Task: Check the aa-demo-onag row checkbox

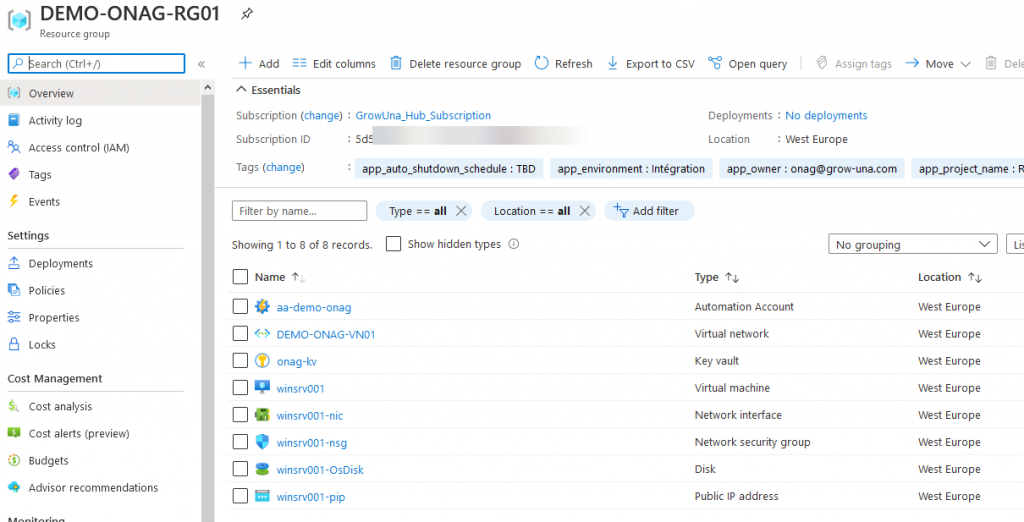Action: [x=240, y=306]
